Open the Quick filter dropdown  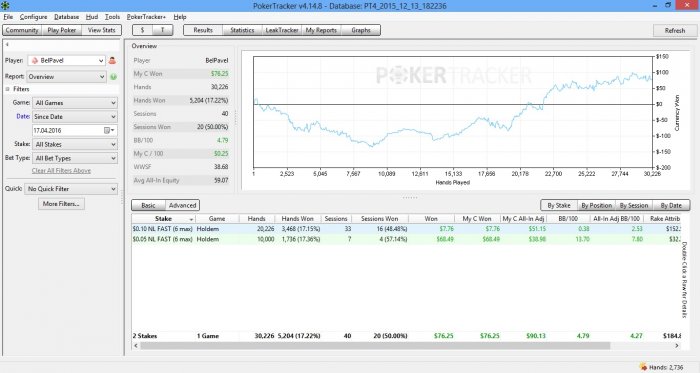(71, 189)
